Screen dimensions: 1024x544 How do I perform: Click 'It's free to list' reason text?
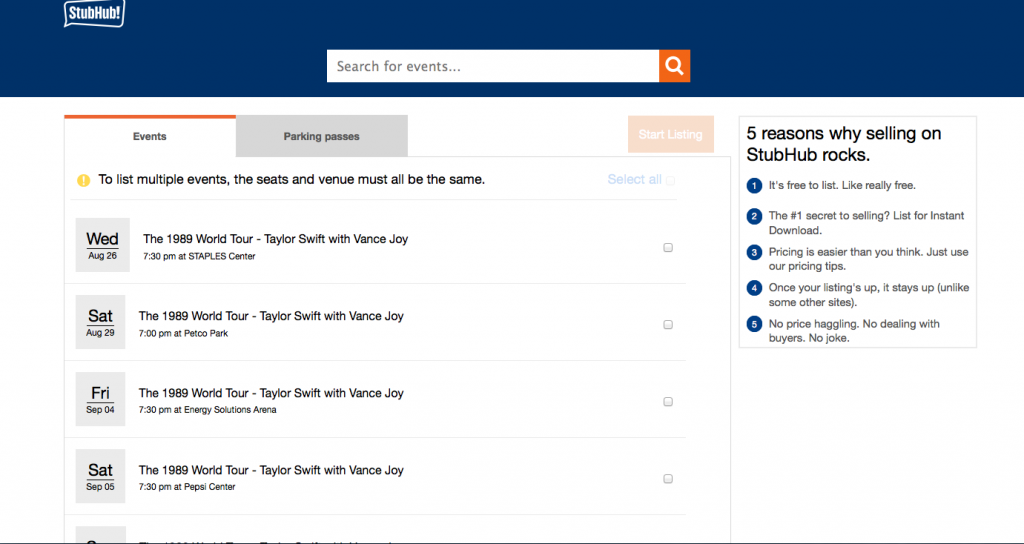click(842, 185)
